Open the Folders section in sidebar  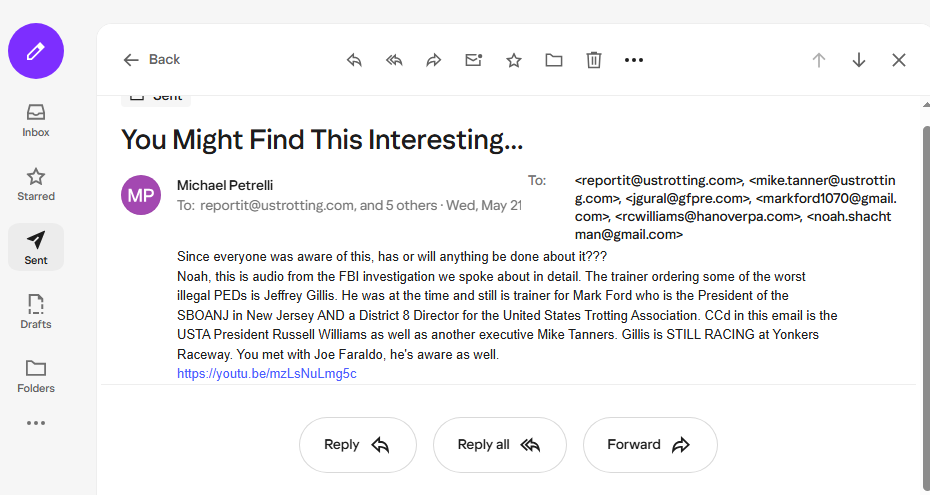click(36, 375)
